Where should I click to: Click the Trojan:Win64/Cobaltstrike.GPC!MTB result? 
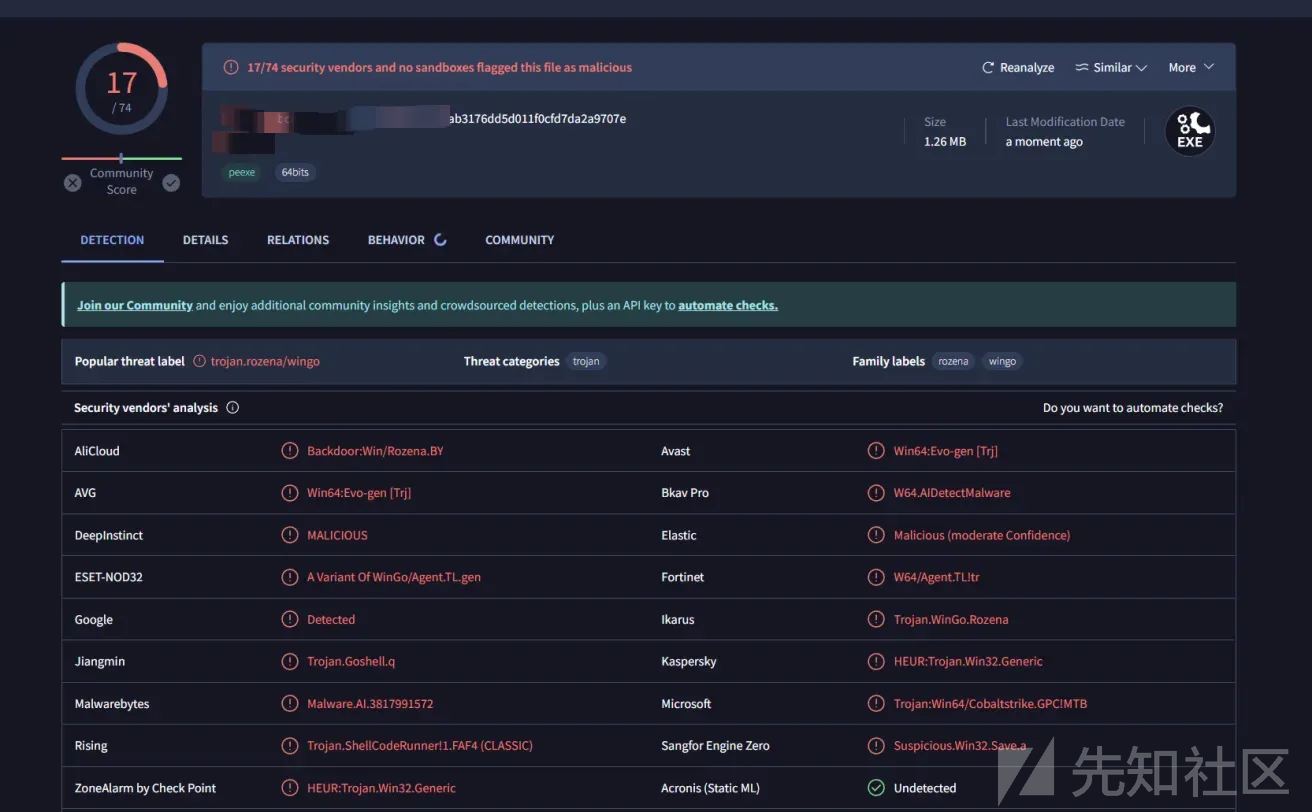(990, 704)
